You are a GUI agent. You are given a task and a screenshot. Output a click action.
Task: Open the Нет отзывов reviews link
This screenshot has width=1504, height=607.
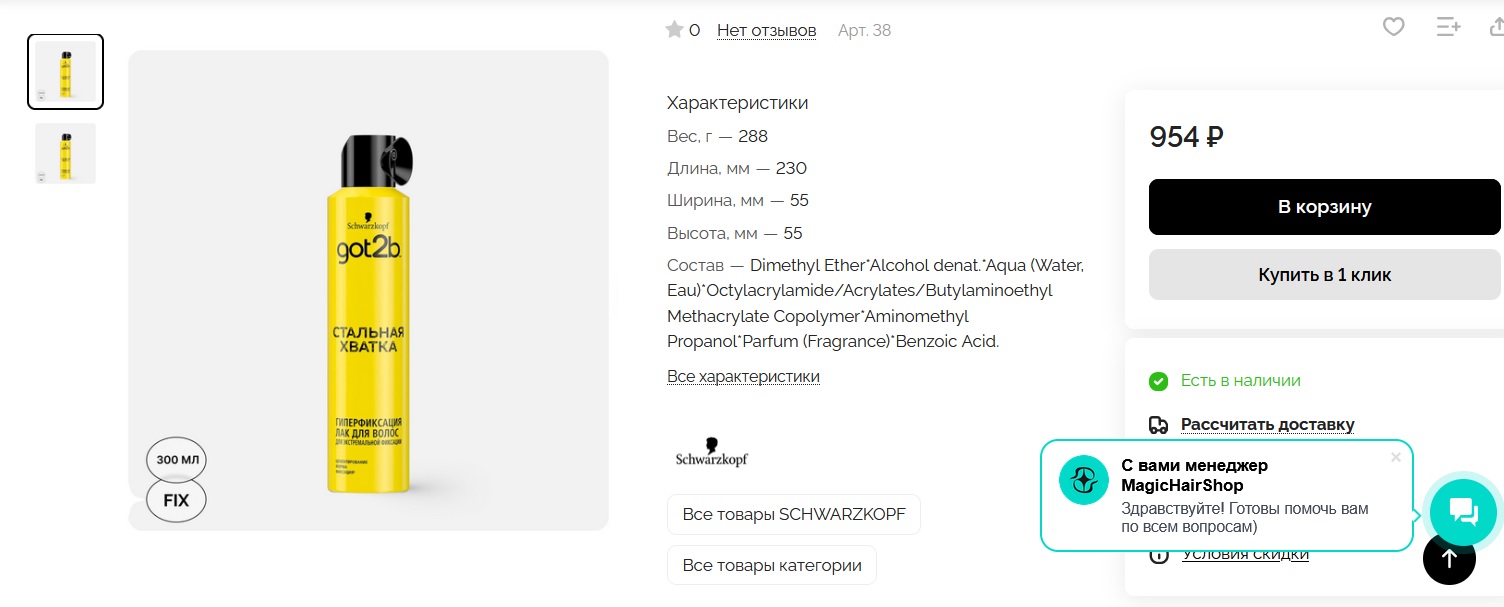tap(766, 30)
